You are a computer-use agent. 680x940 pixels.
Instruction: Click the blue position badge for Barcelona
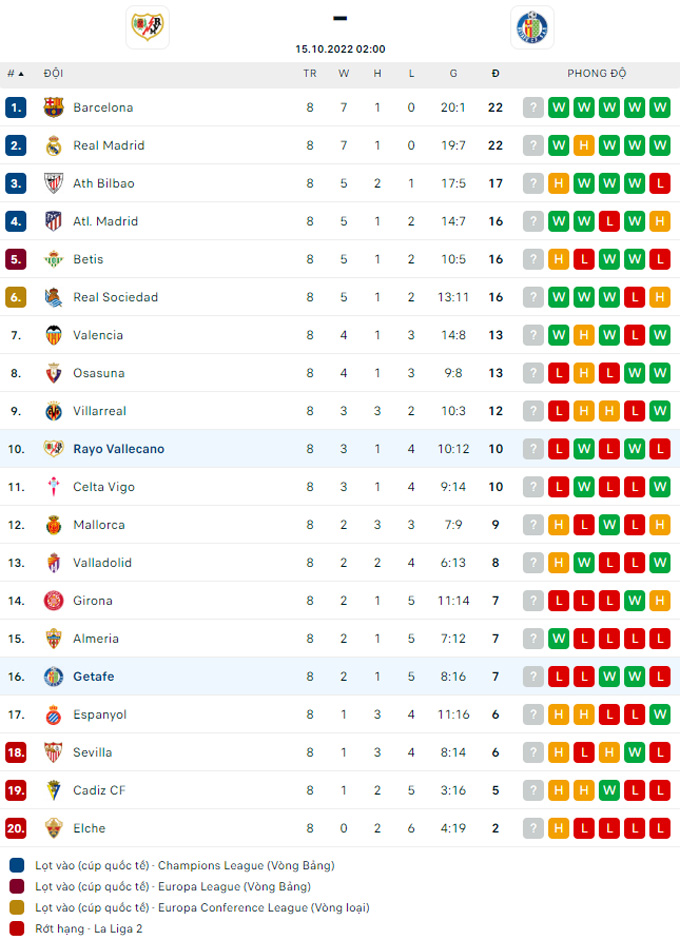(15, 108)
